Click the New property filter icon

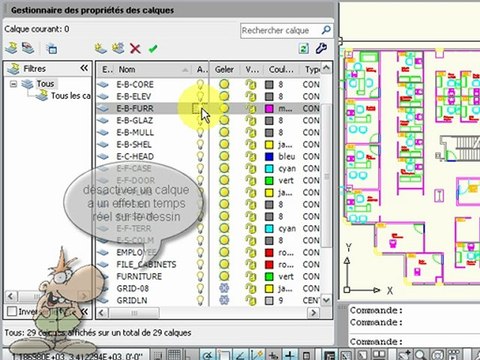coord(12,49)
